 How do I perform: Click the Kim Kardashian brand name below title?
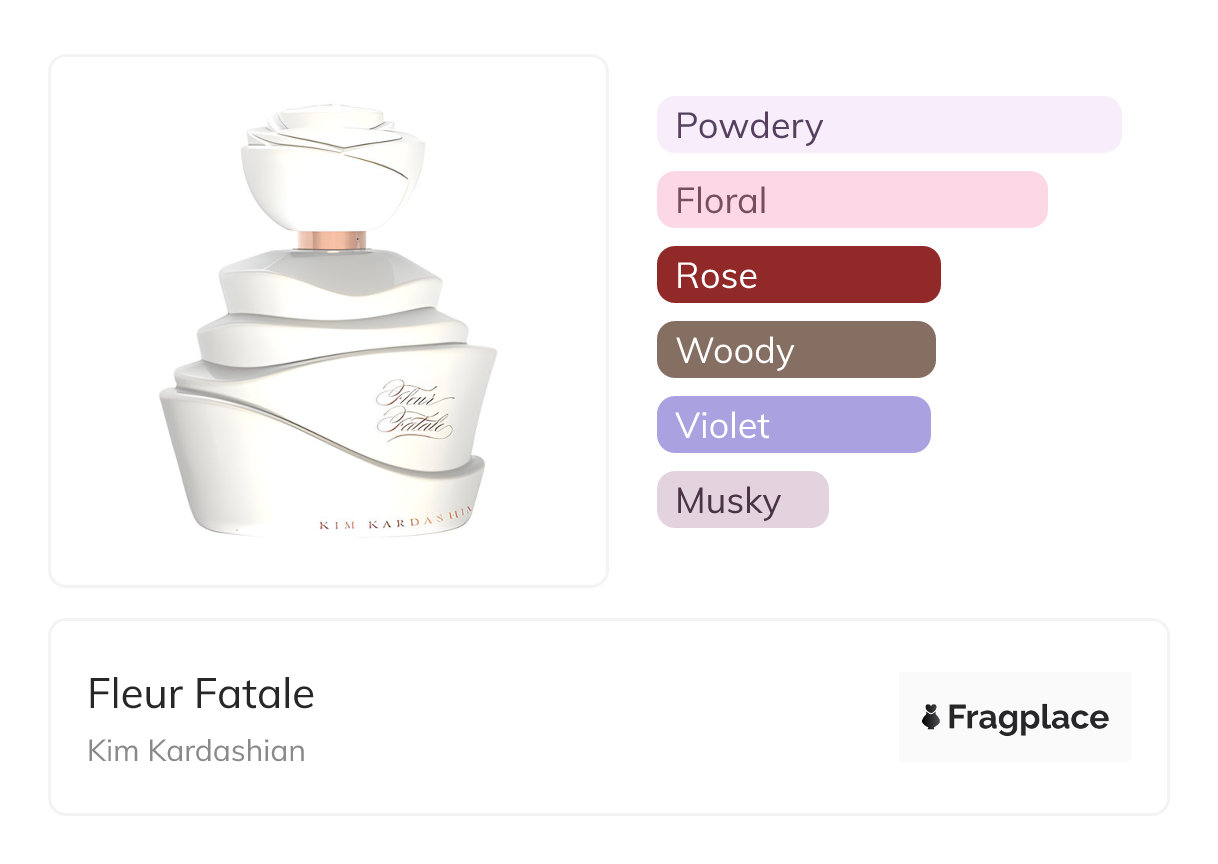[x=196, y=751]
